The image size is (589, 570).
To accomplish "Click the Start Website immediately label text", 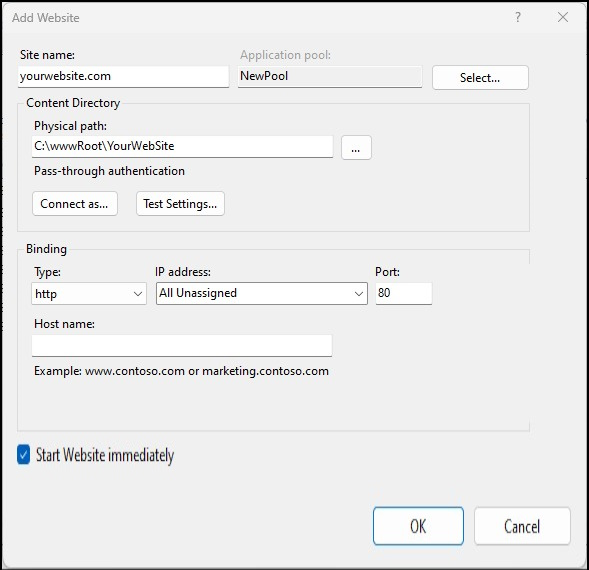I will pyautogui.click(x=105, y=455).
